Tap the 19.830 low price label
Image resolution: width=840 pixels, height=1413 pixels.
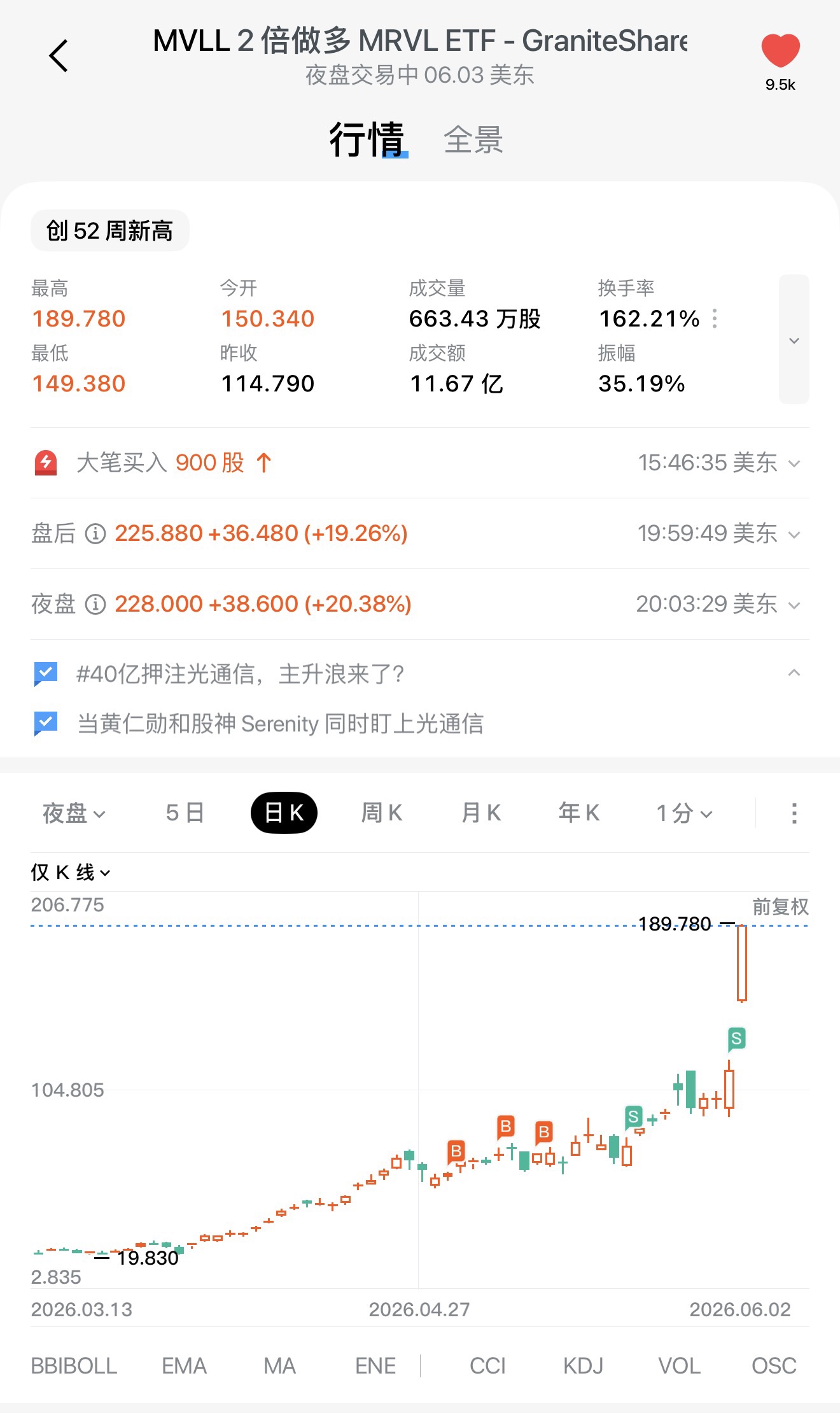[x=148, y=1258]
